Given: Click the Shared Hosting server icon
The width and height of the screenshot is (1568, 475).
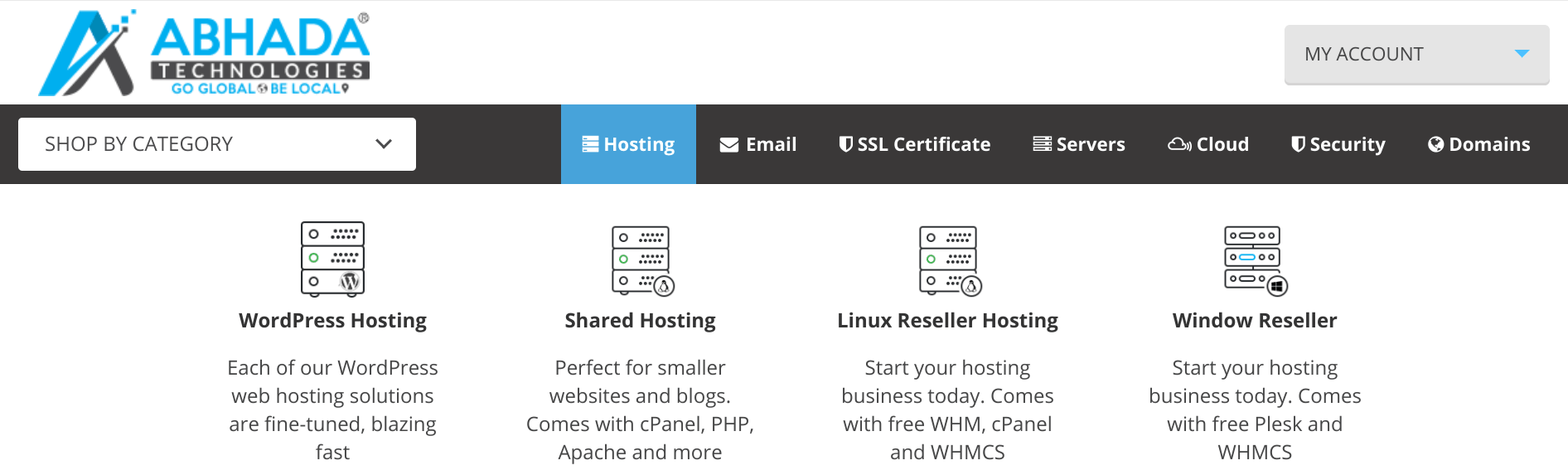Looking at the screenshot, I should click(643, 260).
